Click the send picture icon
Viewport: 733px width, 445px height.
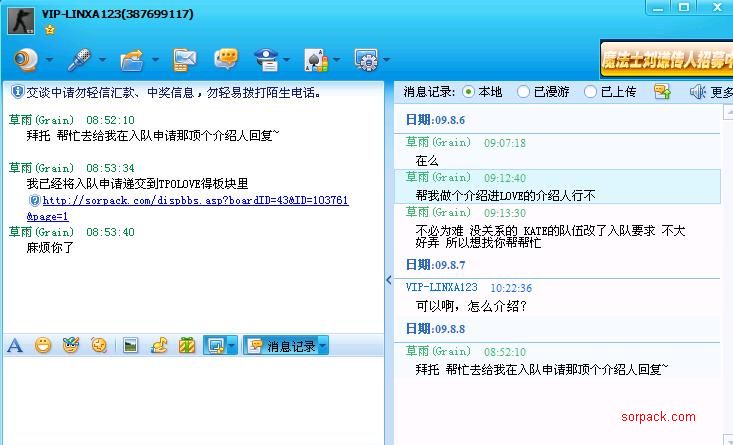pyautogui.click(x=130, y=346)
